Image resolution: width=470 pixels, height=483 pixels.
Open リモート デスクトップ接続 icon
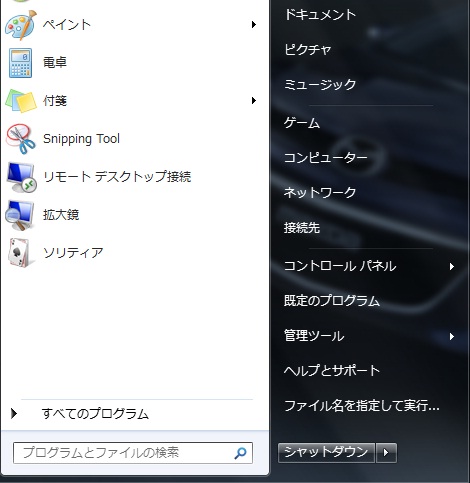point(21,177)
